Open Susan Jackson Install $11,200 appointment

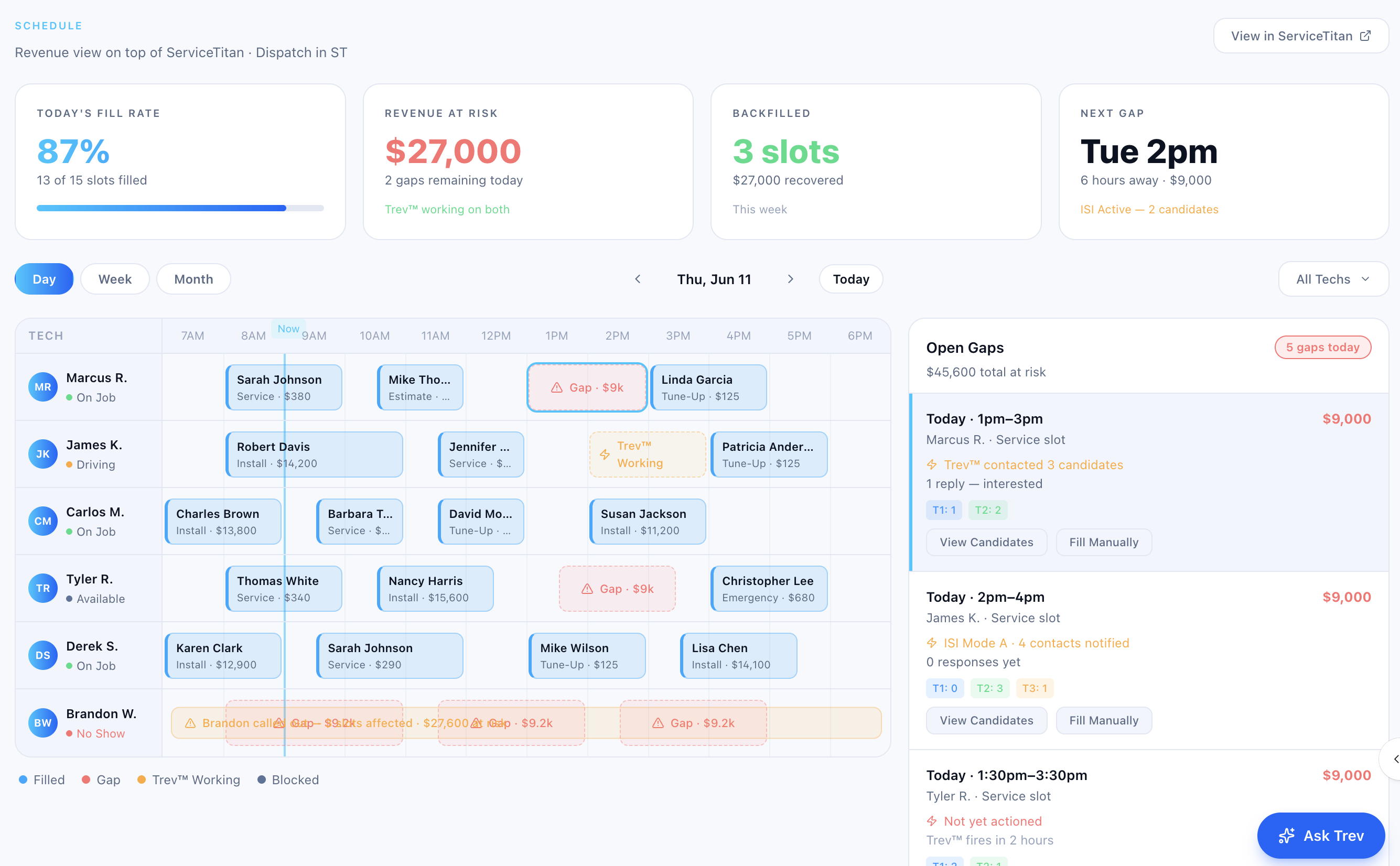(648, 522)
